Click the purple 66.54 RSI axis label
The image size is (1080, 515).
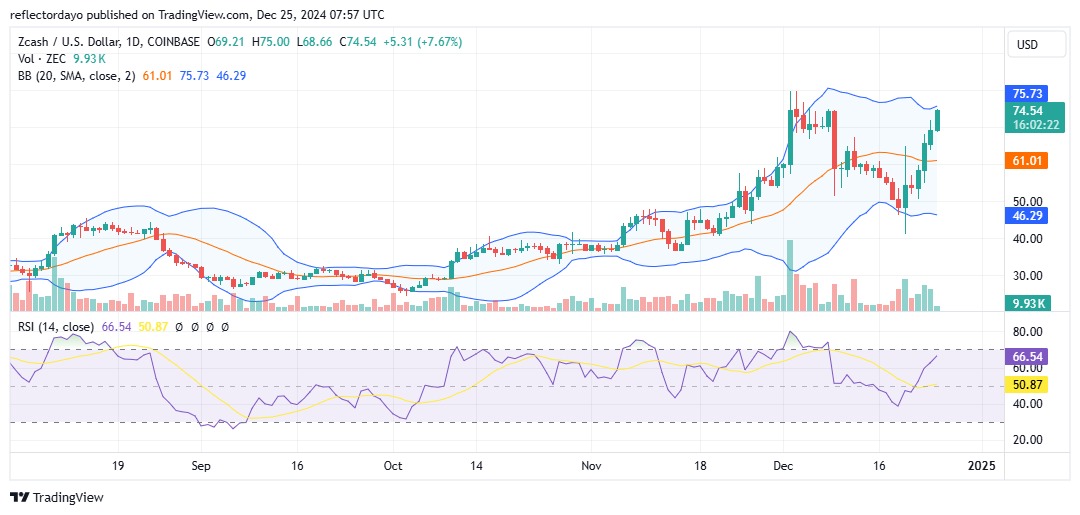pos(1026,358)
